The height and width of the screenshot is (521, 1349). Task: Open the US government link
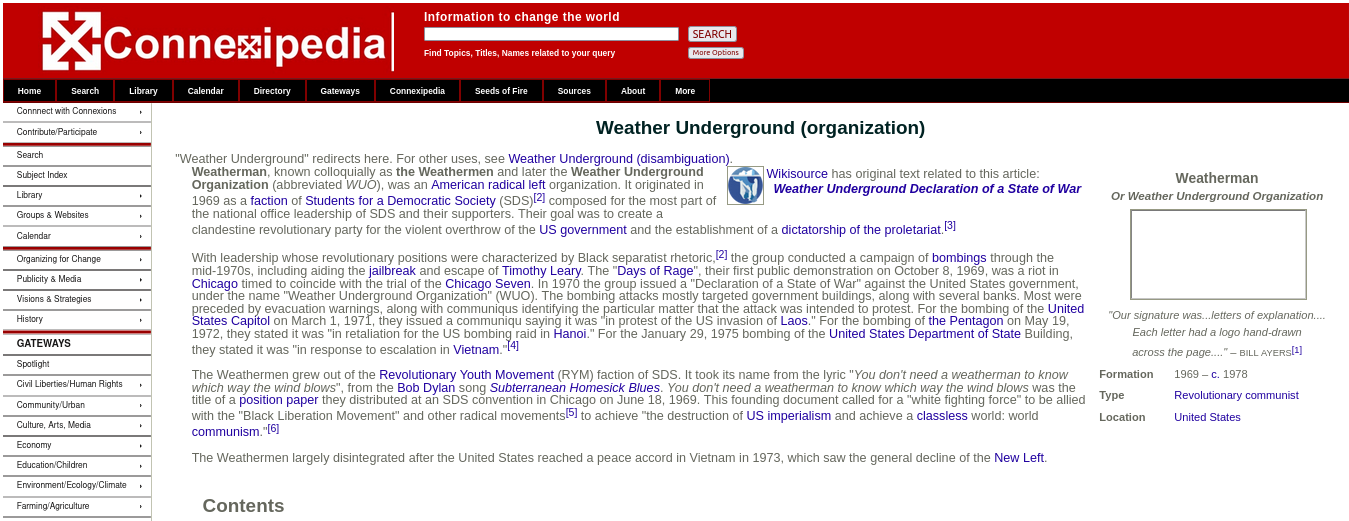(x=582, y=230)
